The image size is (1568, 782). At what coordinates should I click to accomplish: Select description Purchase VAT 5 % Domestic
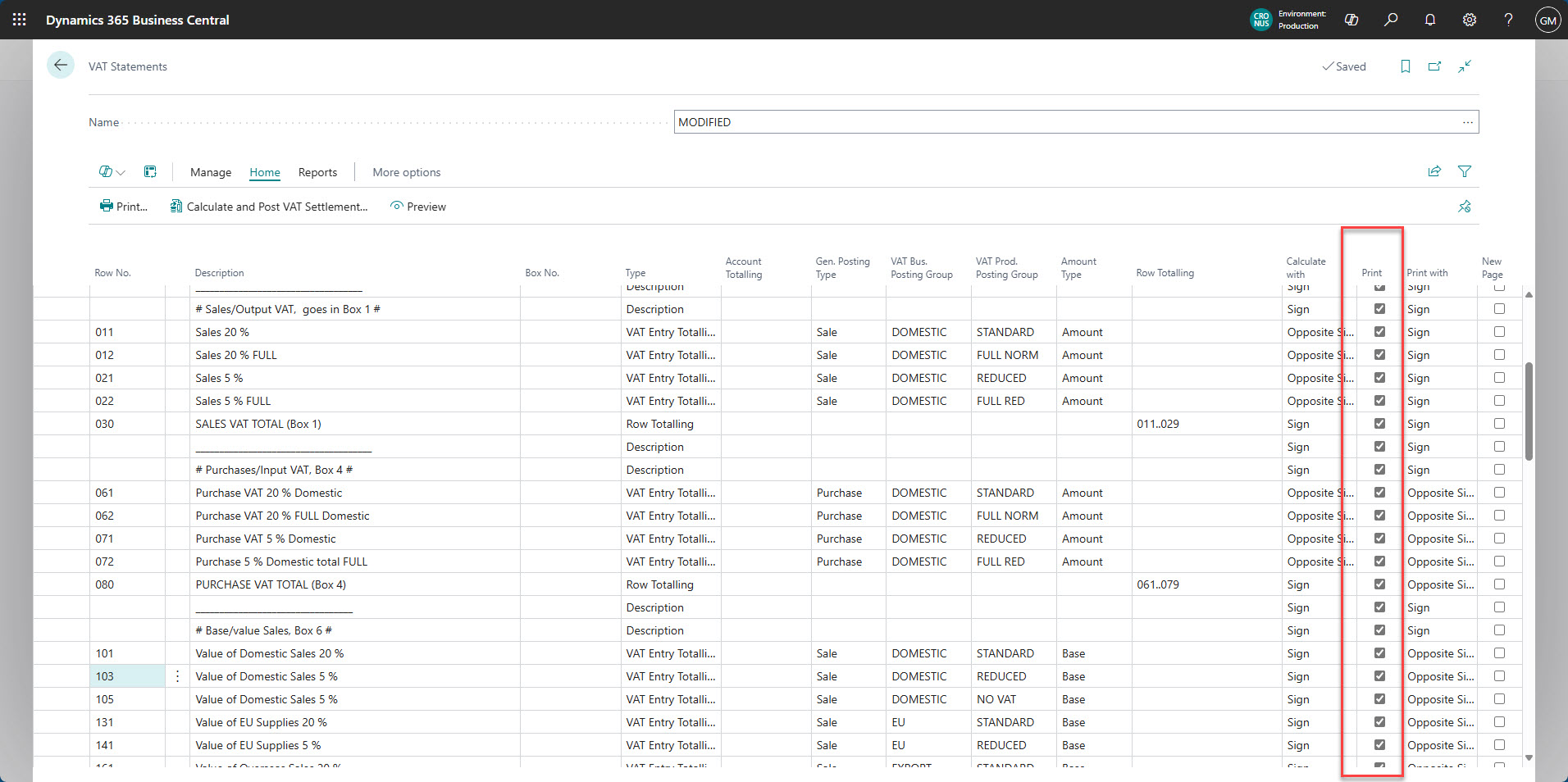(266, 539)
